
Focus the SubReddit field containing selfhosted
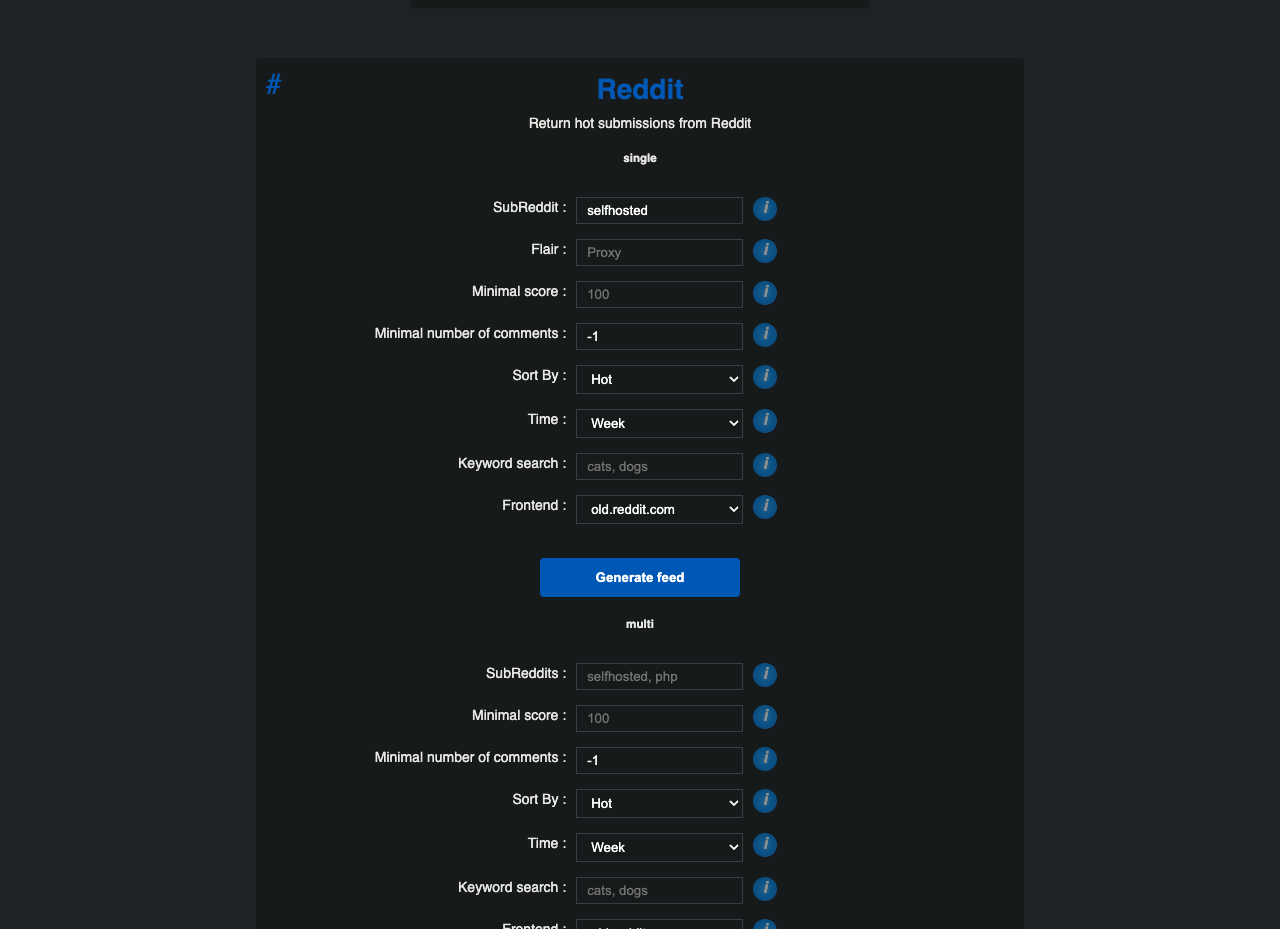click(659, 210)
